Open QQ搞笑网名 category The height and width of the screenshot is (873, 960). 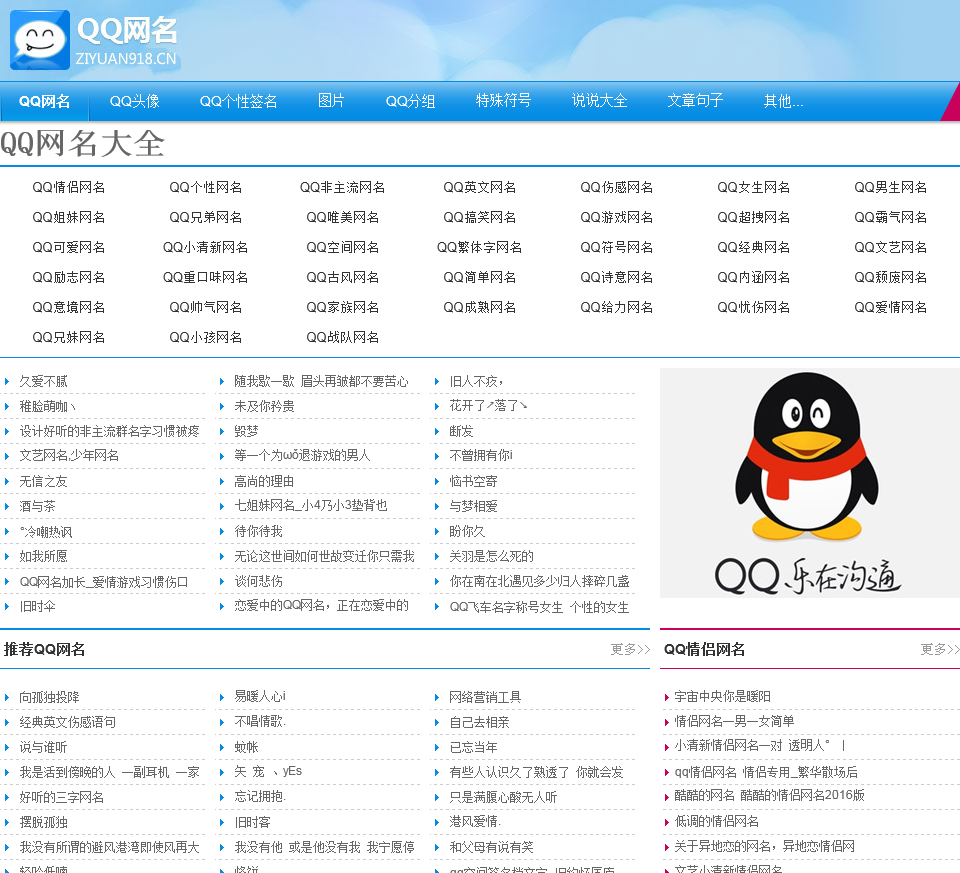(x=479, y=217)
